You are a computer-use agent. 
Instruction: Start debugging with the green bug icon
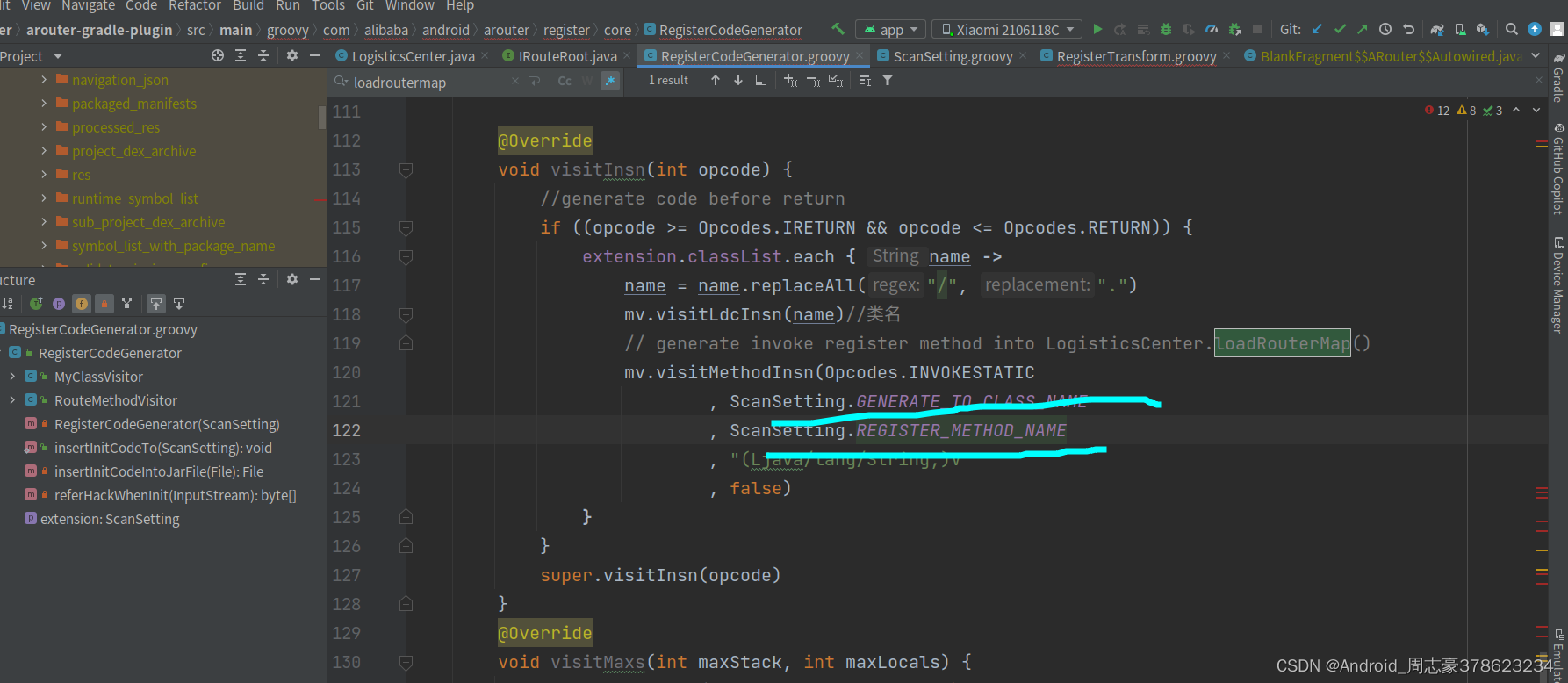[x=1166, y=29]
